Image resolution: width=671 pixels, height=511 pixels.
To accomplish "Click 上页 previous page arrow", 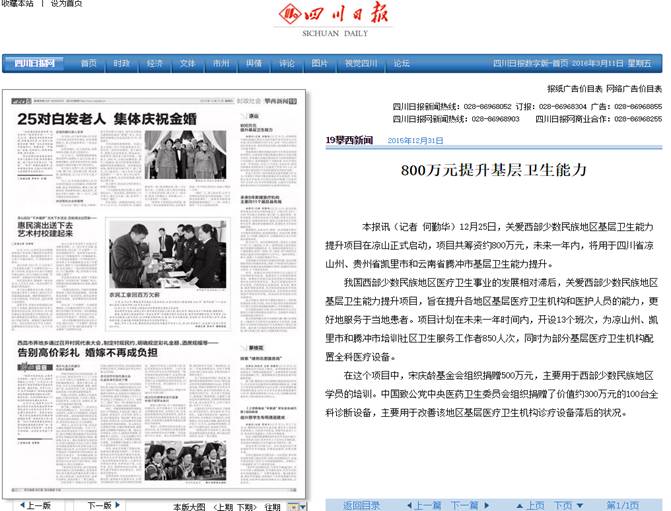I will tap(520, 506).
